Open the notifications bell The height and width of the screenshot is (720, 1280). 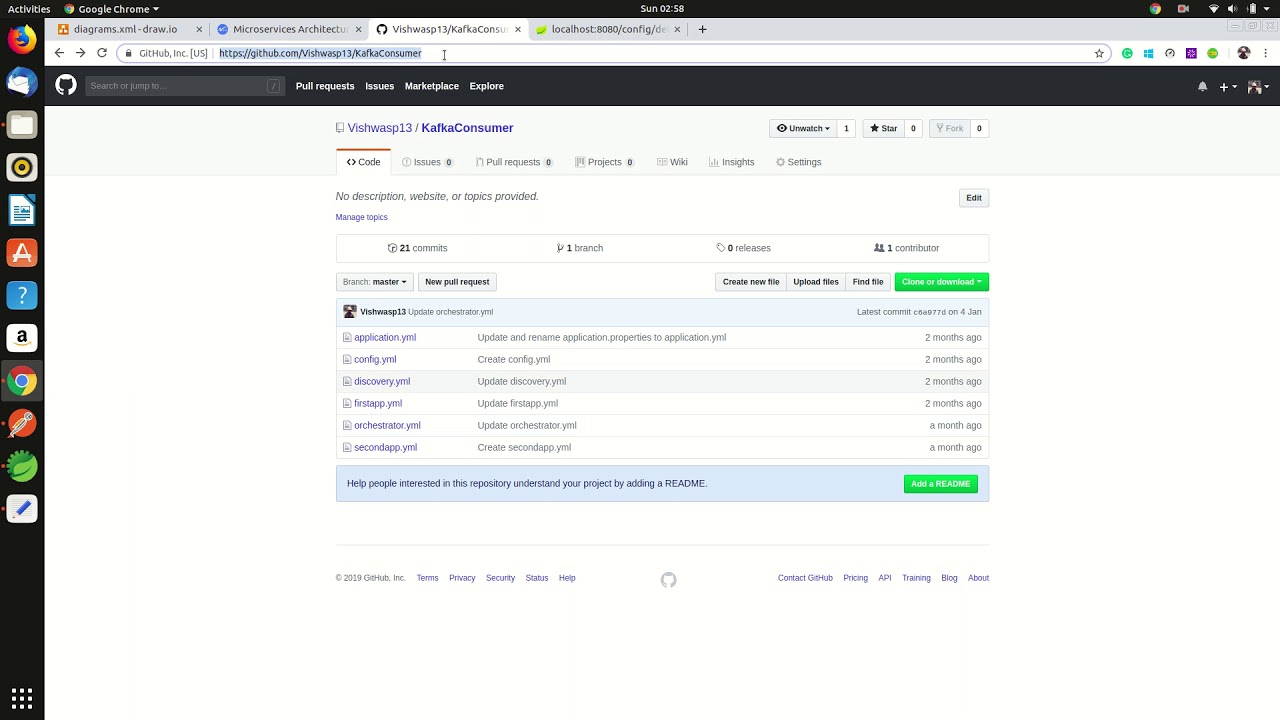1202,87
